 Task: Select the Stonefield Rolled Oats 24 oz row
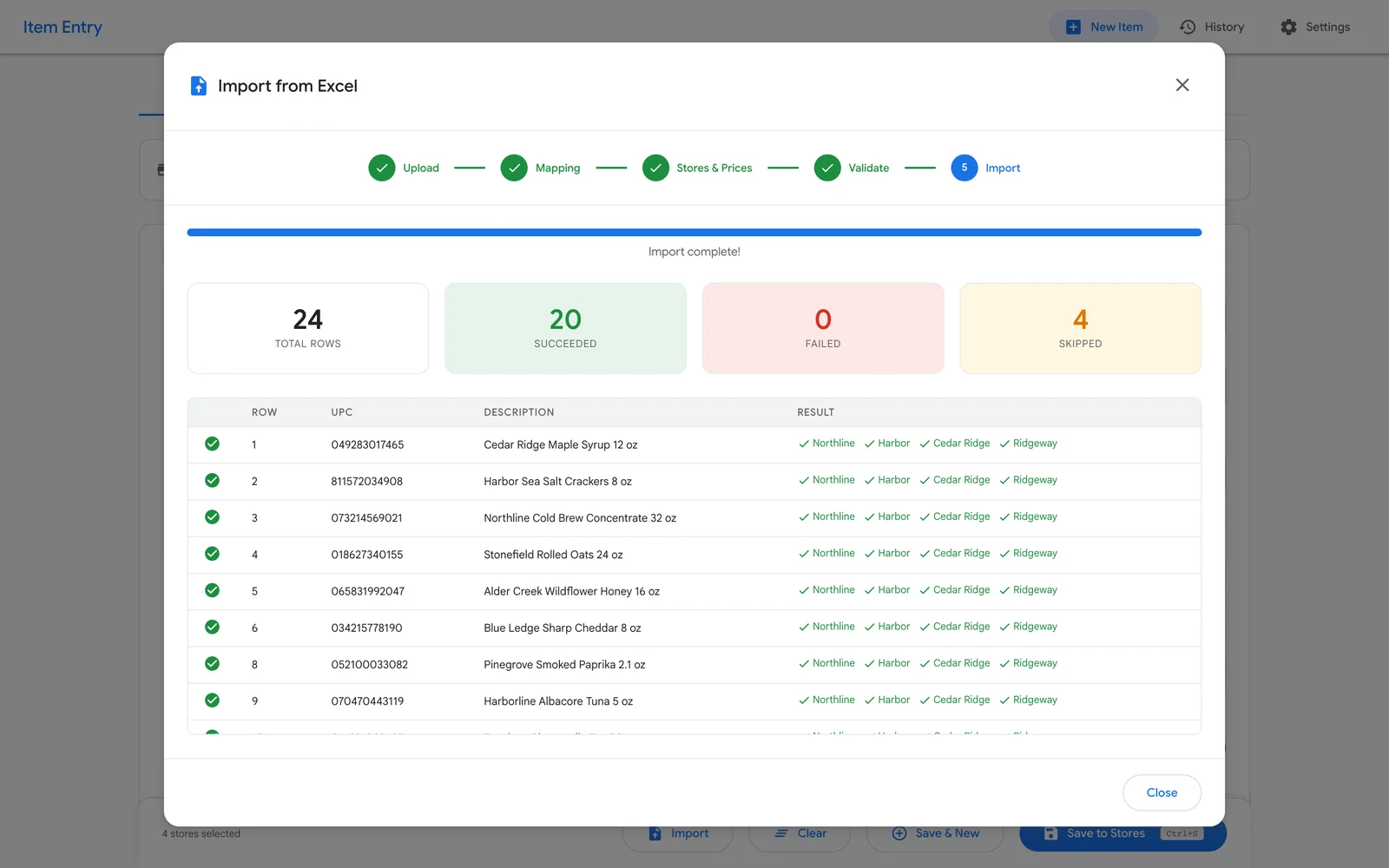click(694, 555)
